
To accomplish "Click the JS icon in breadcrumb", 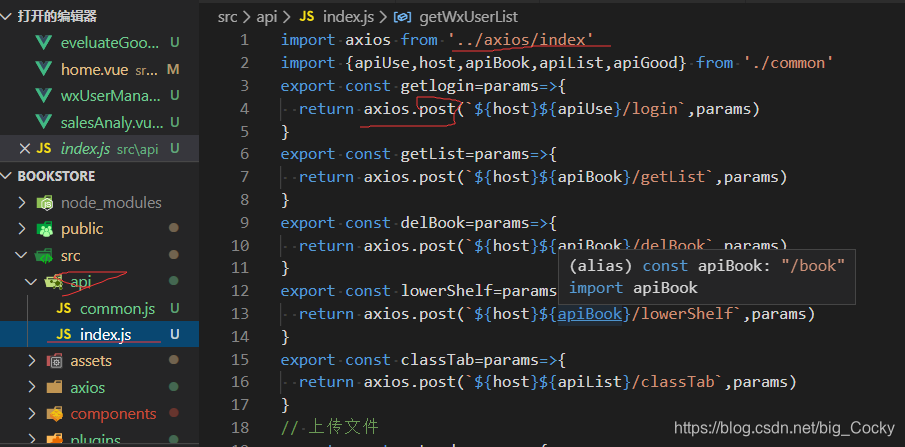I will click(306, 17).
